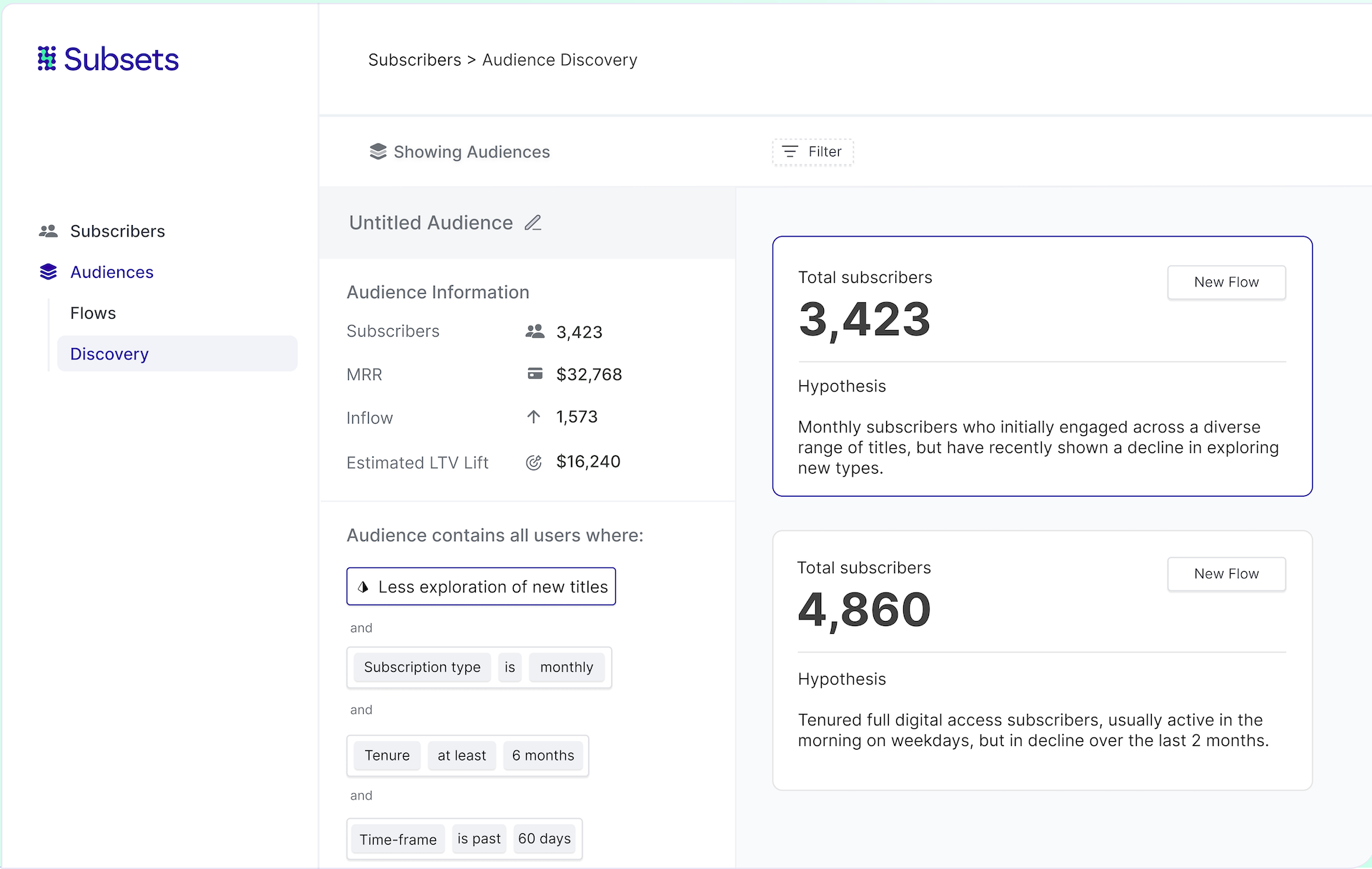
Task: Click the Subscribers breadcrumb link
Action: tap(414, 60)
